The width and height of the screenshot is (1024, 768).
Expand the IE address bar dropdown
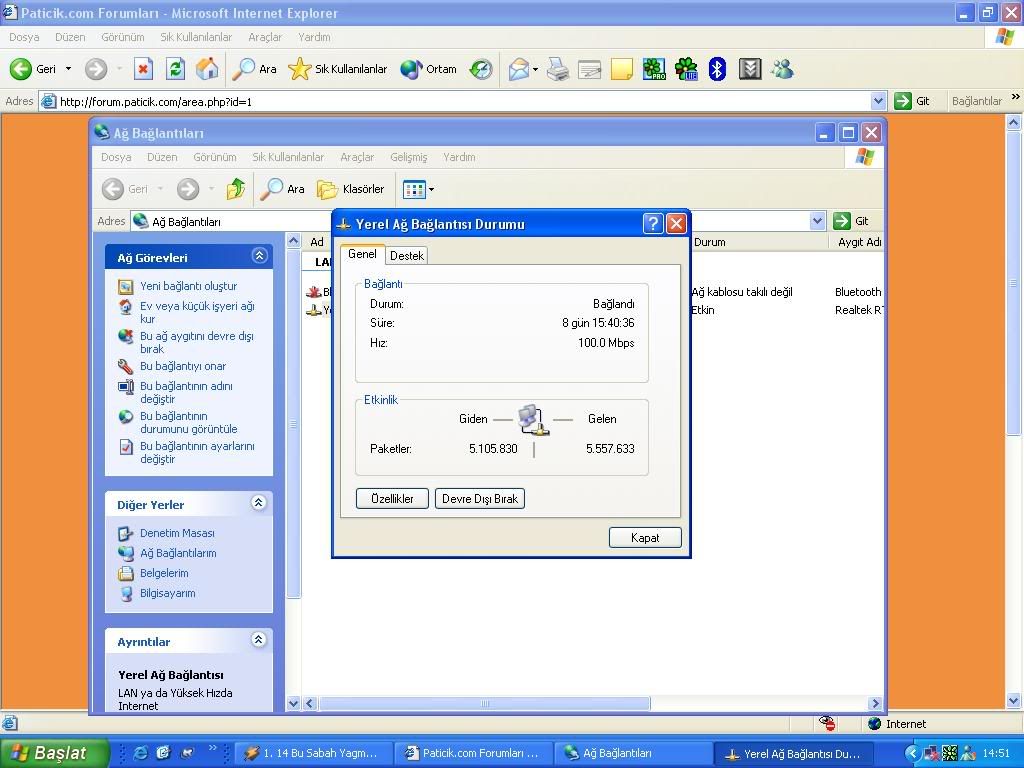[x=878, y=101]
